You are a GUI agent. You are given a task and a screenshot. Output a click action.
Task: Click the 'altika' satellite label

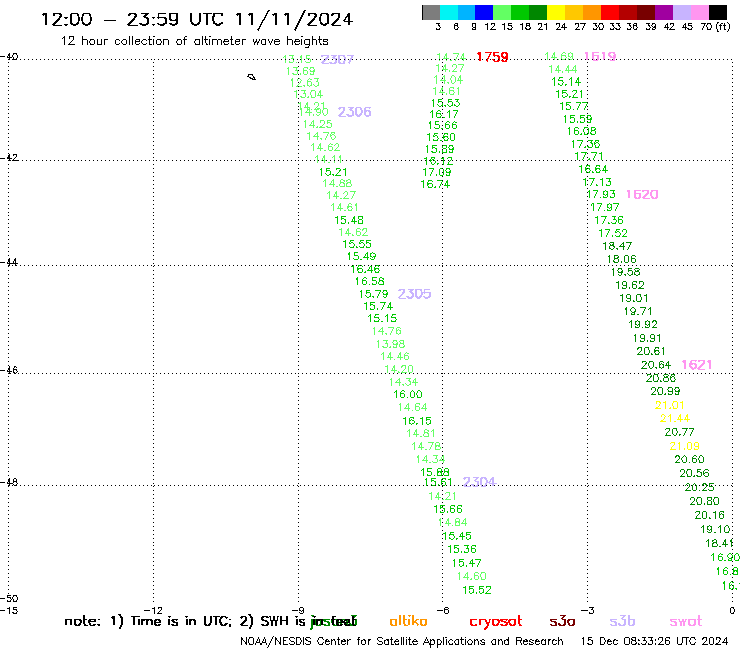tap(408, 621)
